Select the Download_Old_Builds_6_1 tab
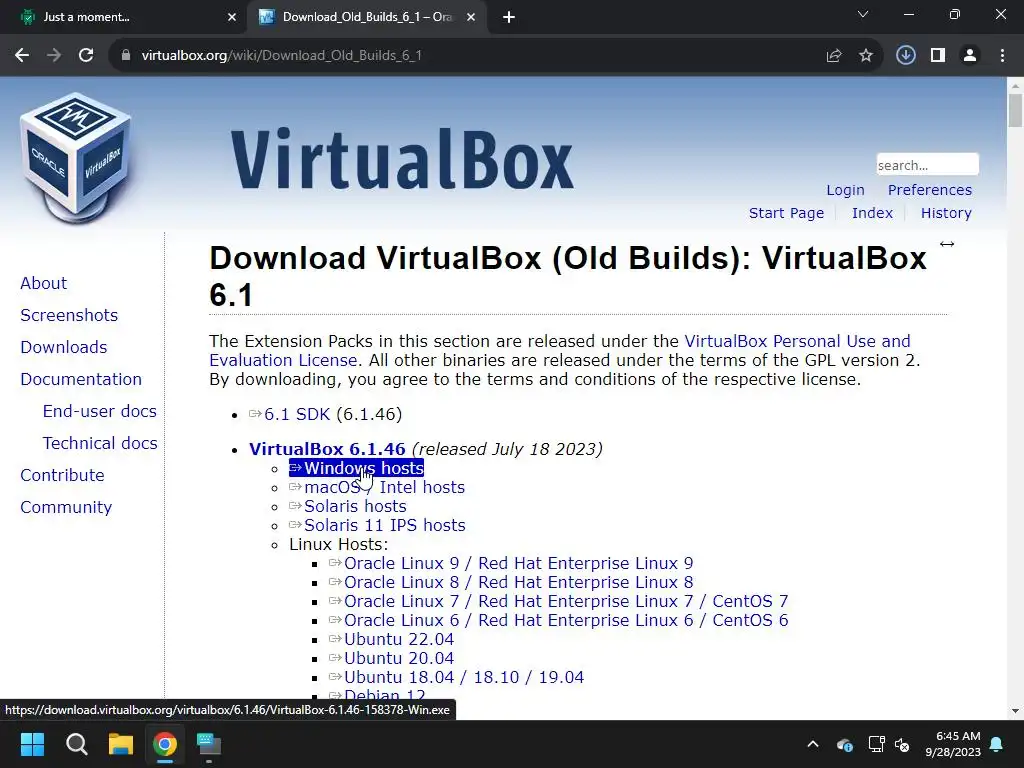Image resolution: width=1024 pixels, height=768 pixels. (367, 17)
